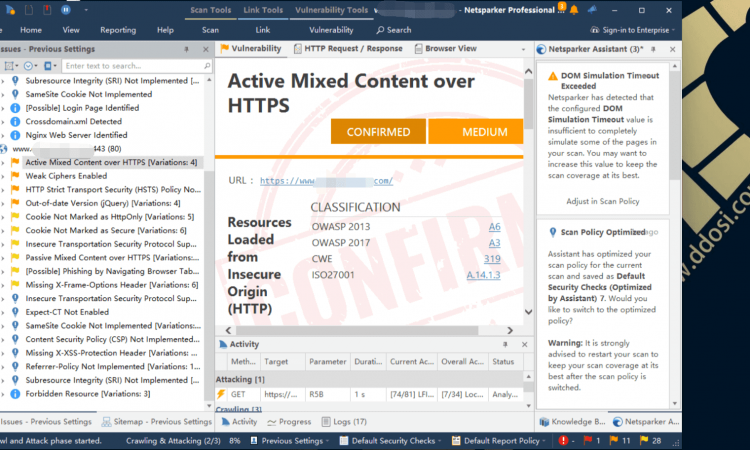
Task: Switch to the Knowledge Base tab
Action: (573, 421)
